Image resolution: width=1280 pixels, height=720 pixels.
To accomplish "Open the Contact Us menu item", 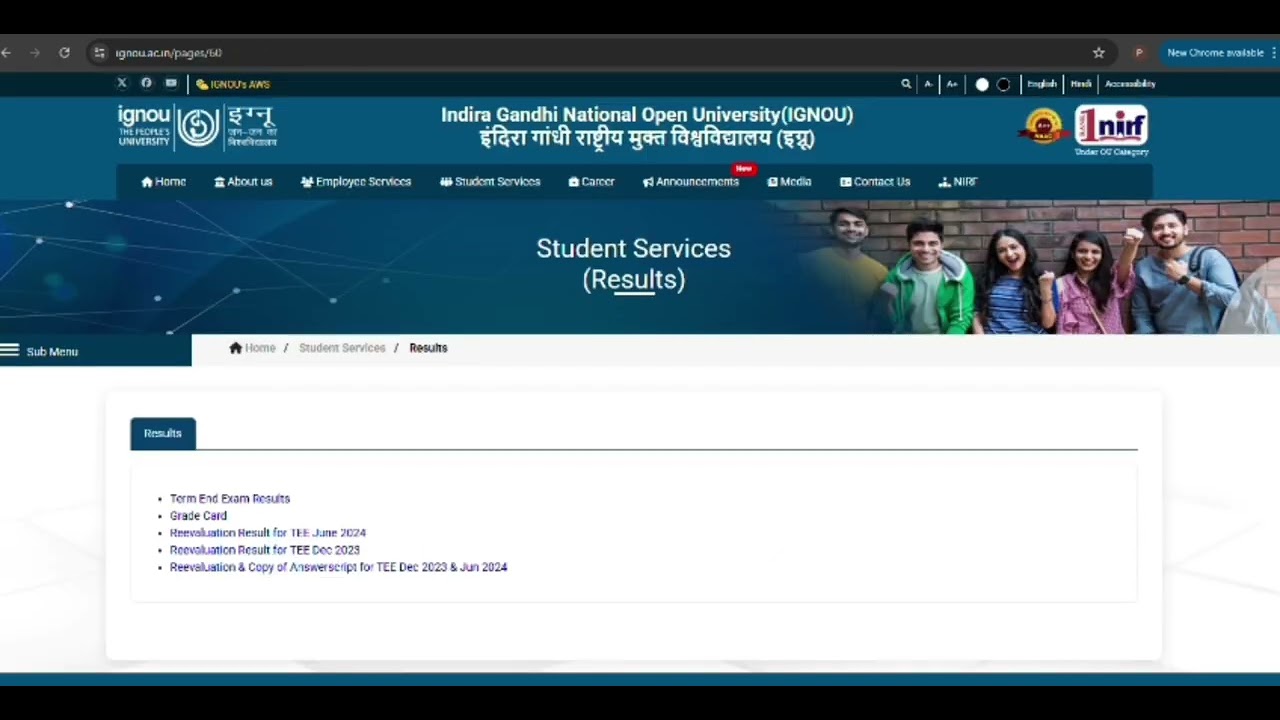I will [x=875, y=182].
